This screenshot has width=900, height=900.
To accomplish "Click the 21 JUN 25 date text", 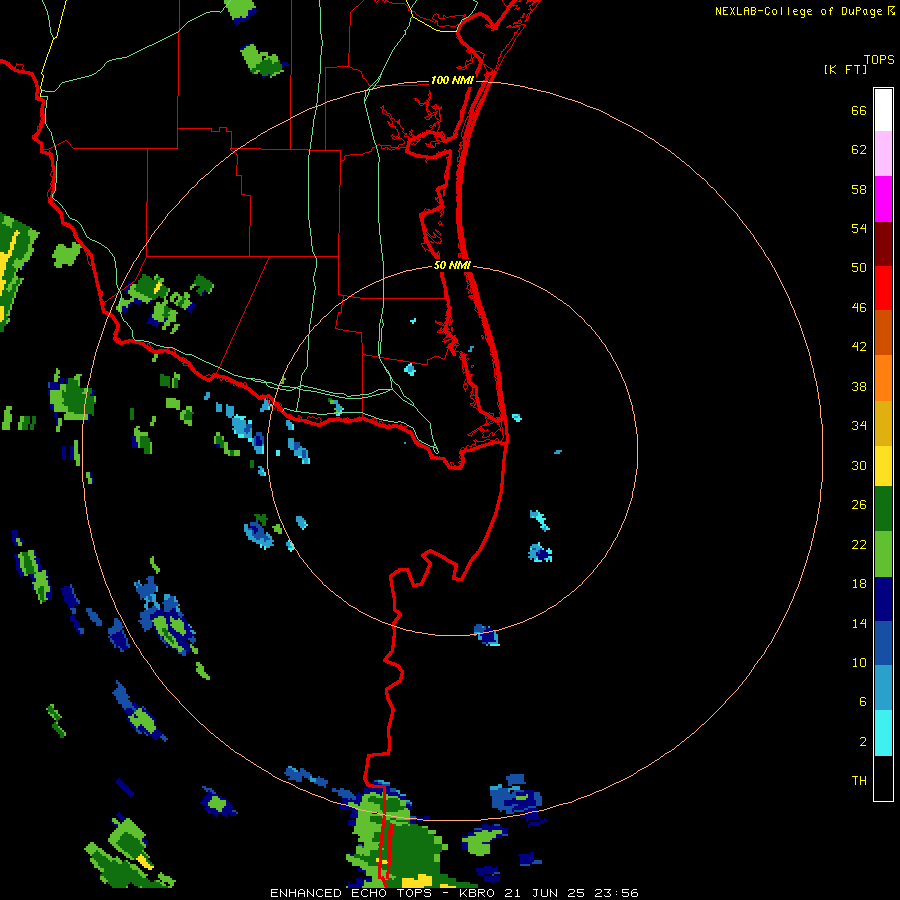I will [545, 893].
